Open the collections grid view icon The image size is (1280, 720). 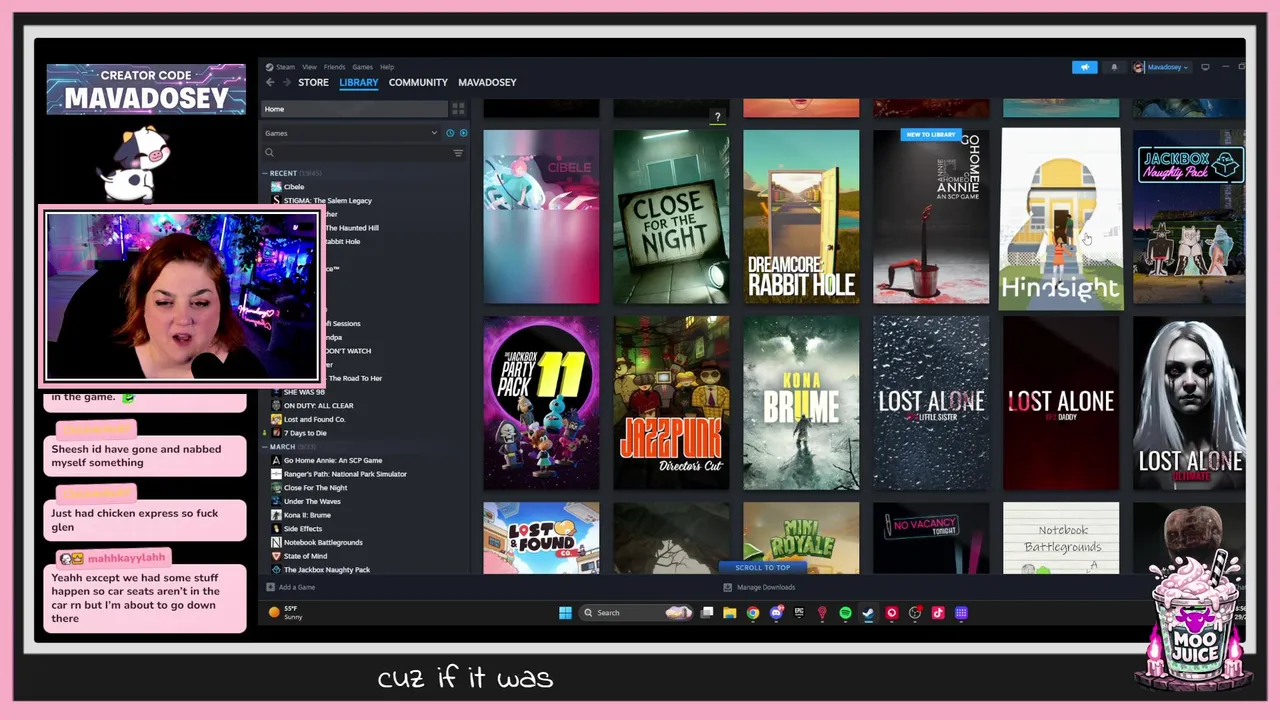coord(458,108)
